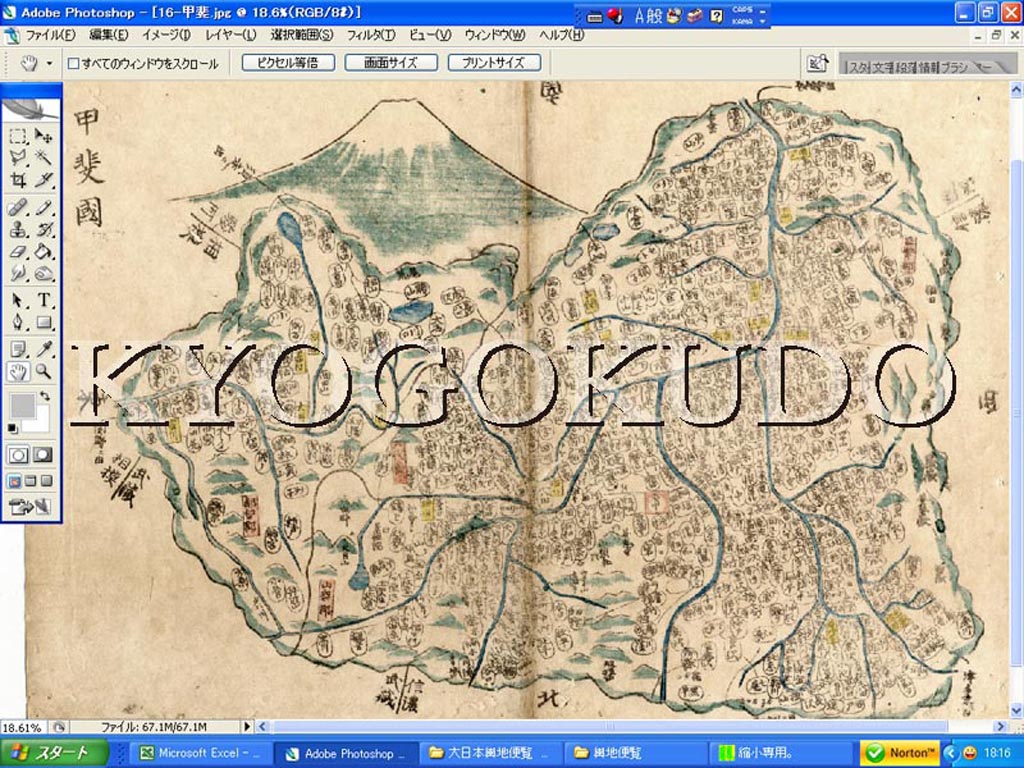Toggle the IME CAPS lock
Screen dimensions: 1024x768
(x=742, y=10)
